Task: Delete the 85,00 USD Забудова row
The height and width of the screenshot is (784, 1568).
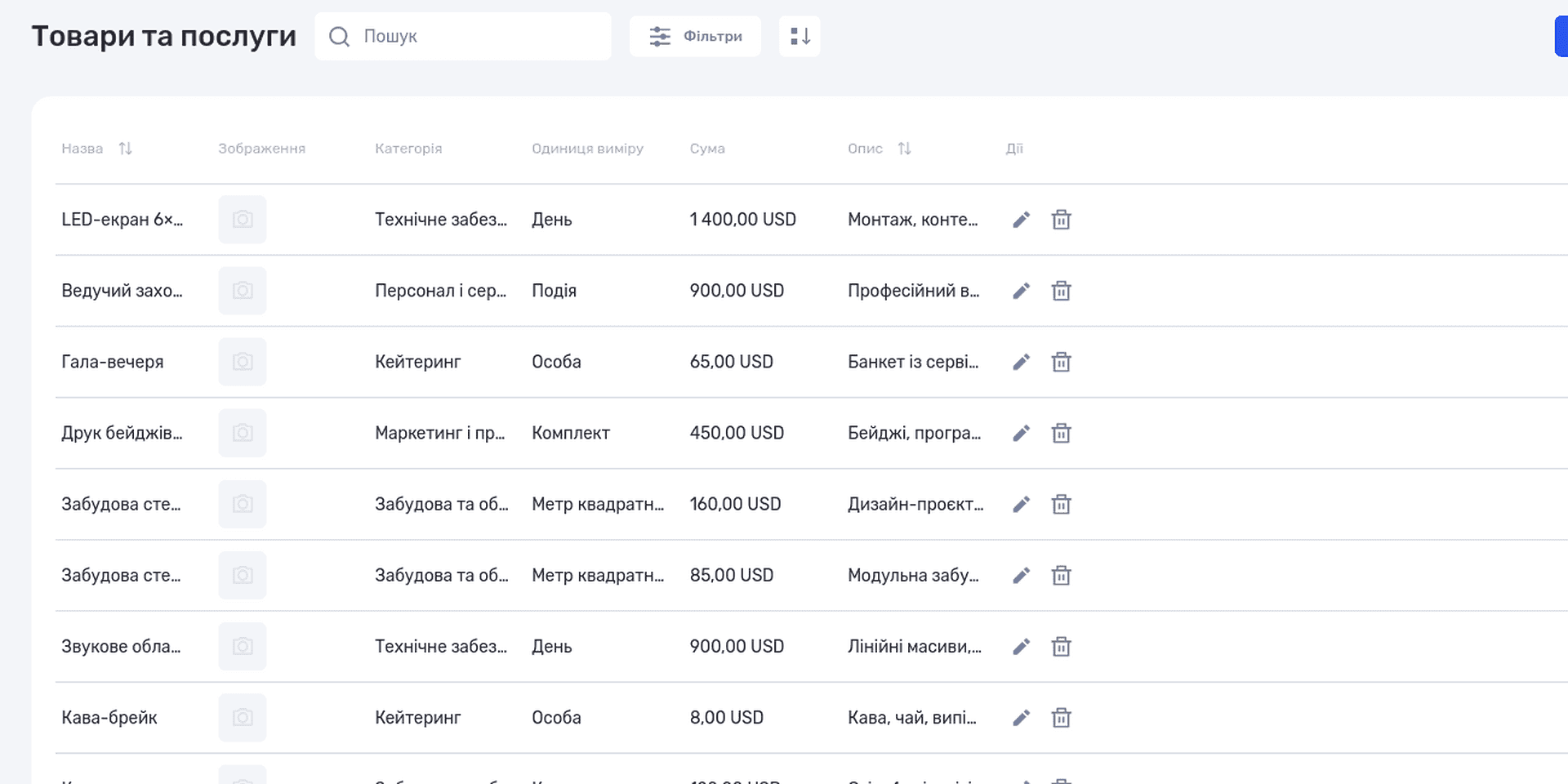Action: tap(1061, 576)
